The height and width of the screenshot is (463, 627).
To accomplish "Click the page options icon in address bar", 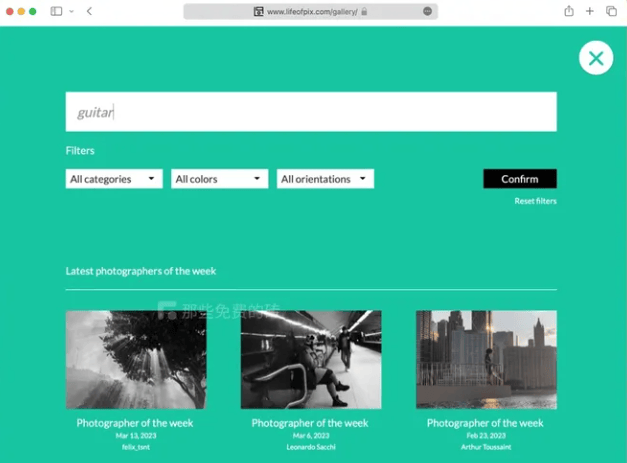I will tap(427, 11).
